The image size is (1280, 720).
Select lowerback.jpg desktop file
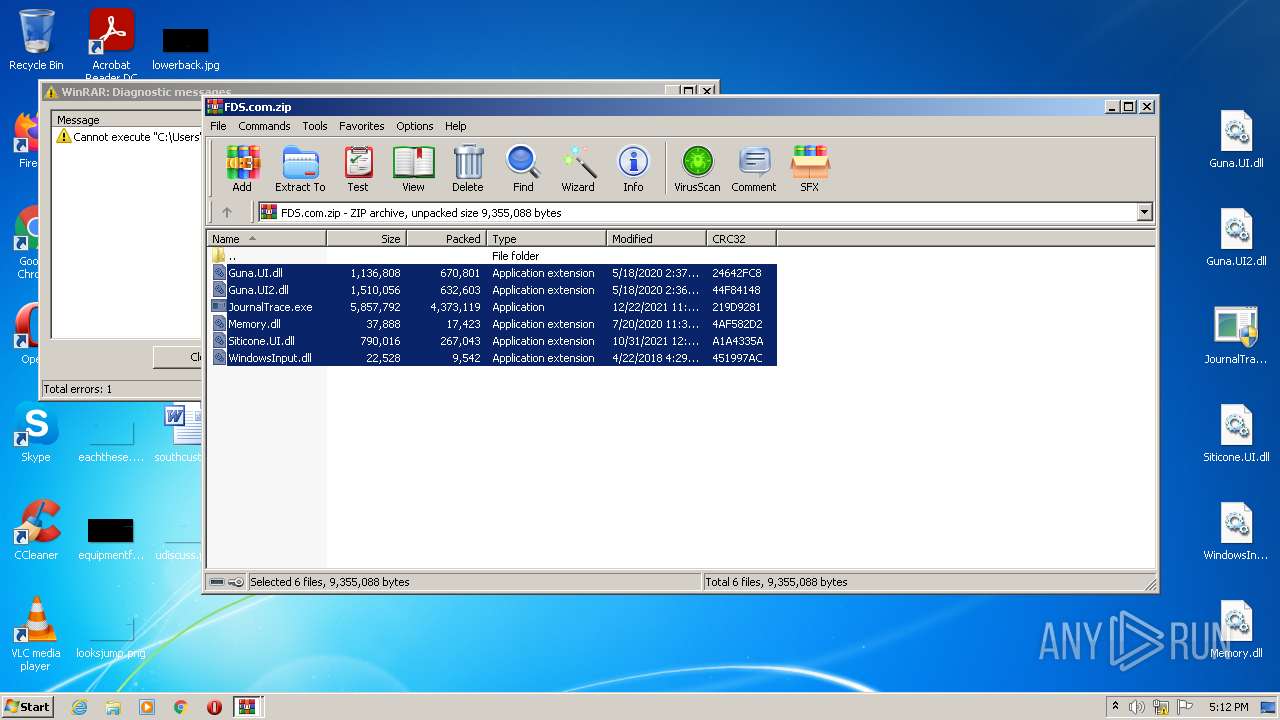[x=186, y=48]
